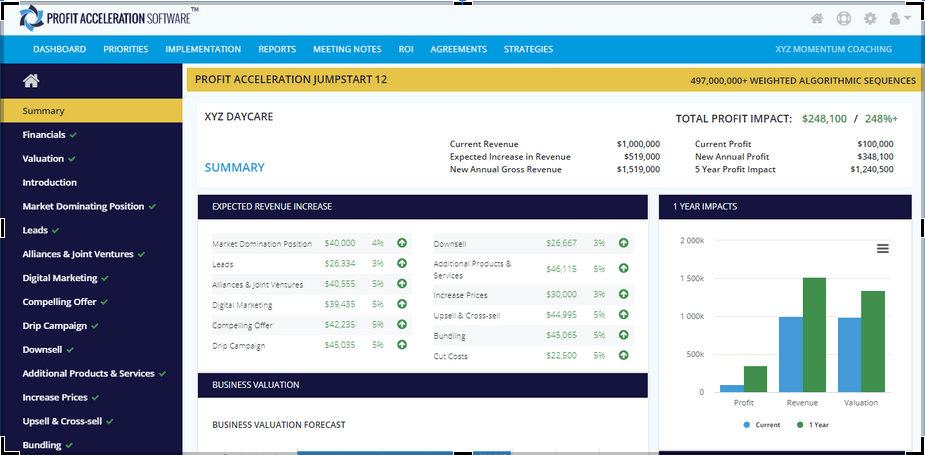Open the support lifebuoy icon
This screenshot has width=925, height=455.
[x=844, y=19]
